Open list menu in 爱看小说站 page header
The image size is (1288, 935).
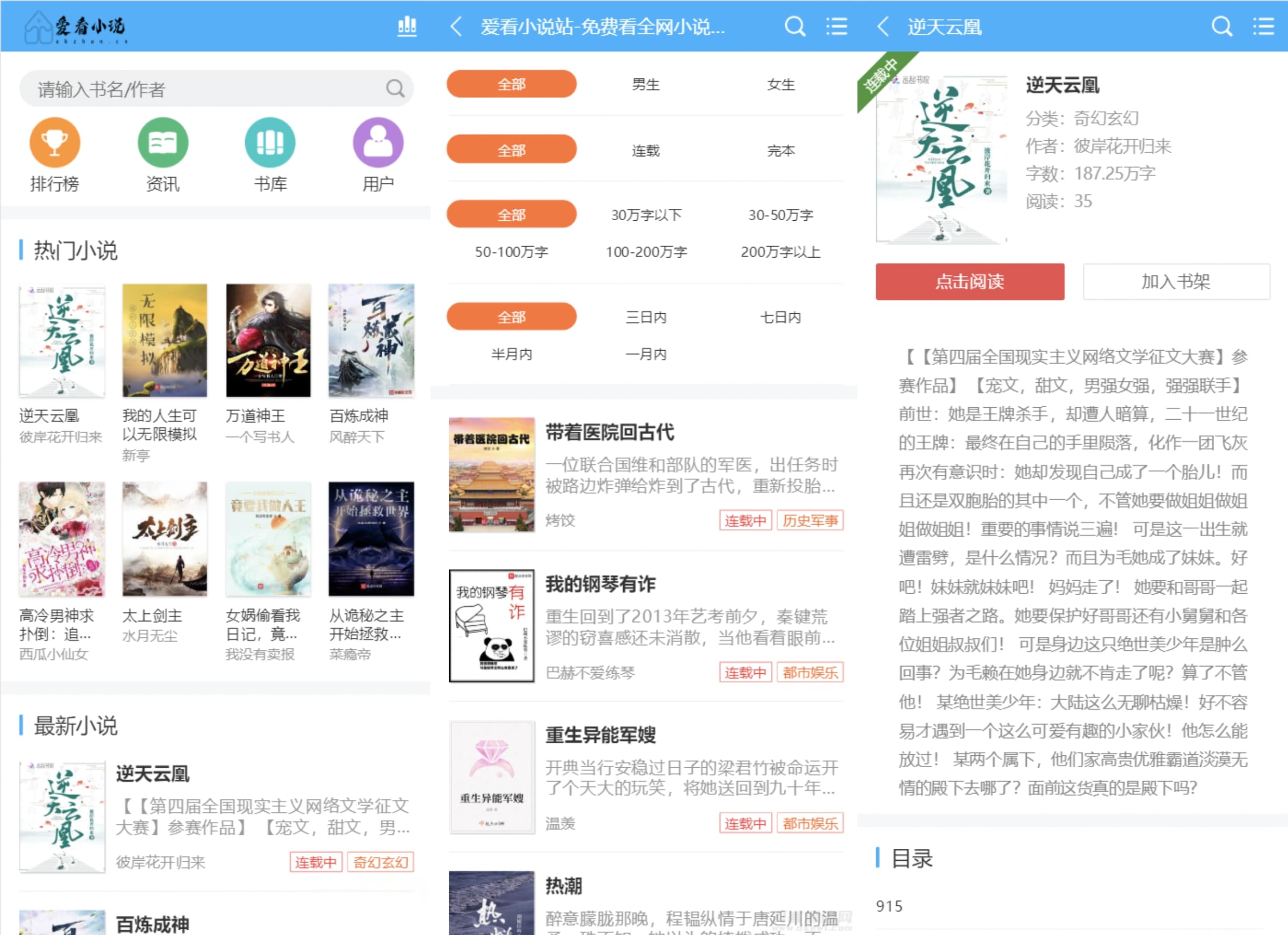tap(837, 26)
